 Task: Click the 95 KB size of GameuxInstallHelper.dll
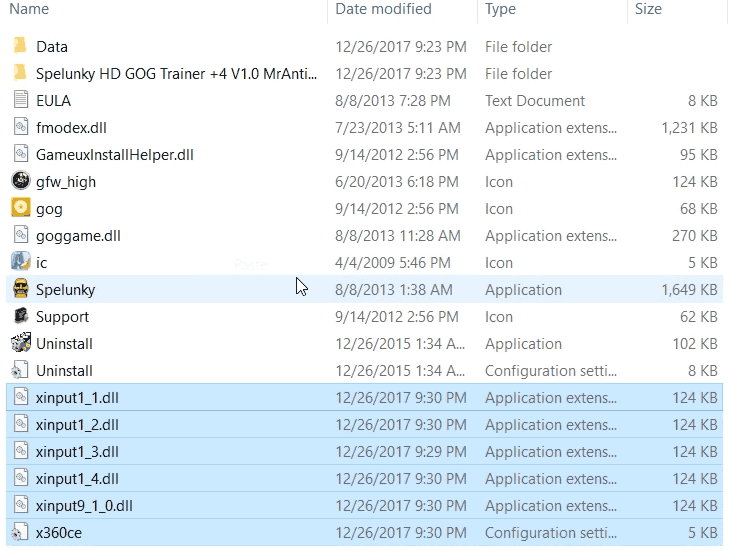click(x=699, y=155)
